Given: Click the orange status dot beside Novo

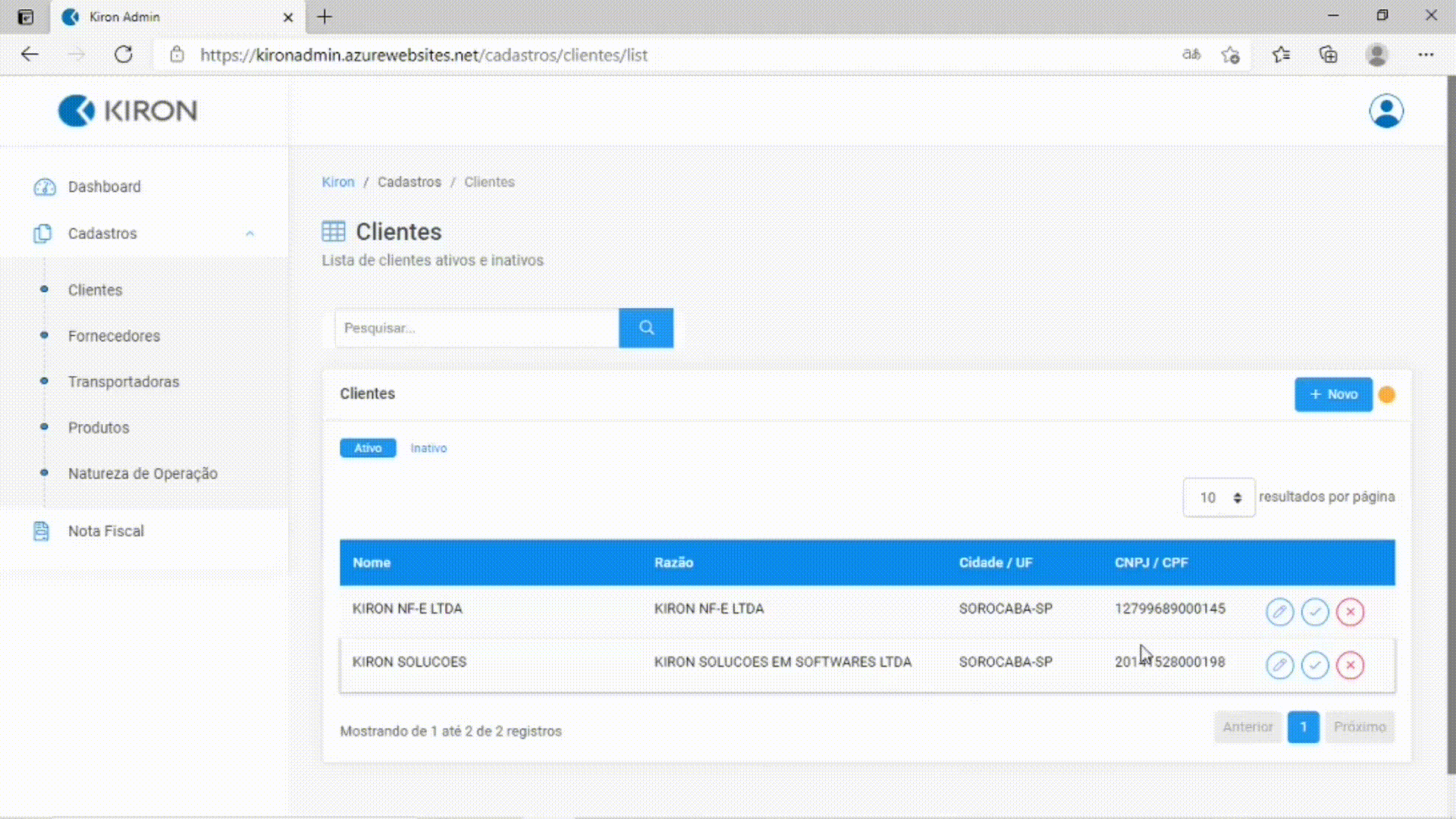Looking at the screenshot, I should point(1387,394).
